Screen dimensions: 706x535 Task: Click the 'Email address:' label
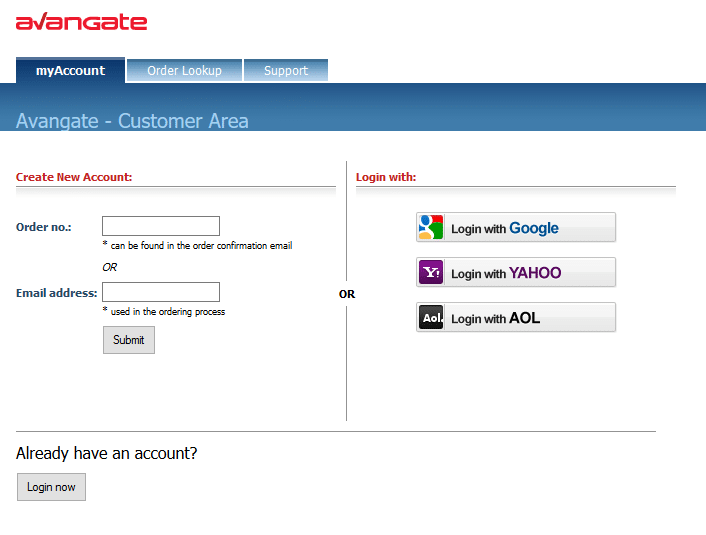point(56,293)
